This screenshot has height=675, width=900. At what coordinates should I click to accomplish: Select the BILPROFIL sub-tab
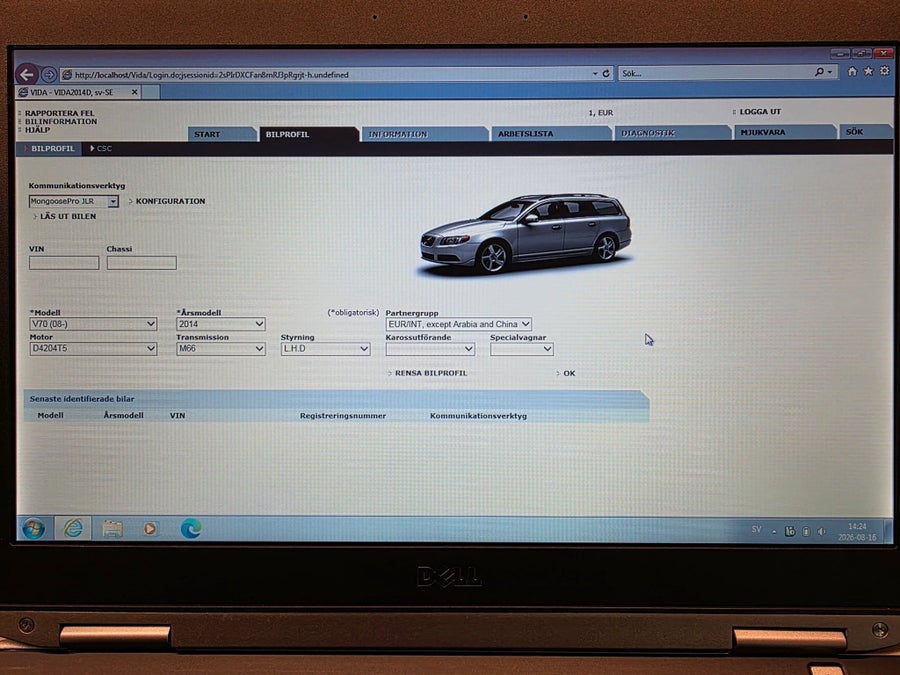click(52, 149)
